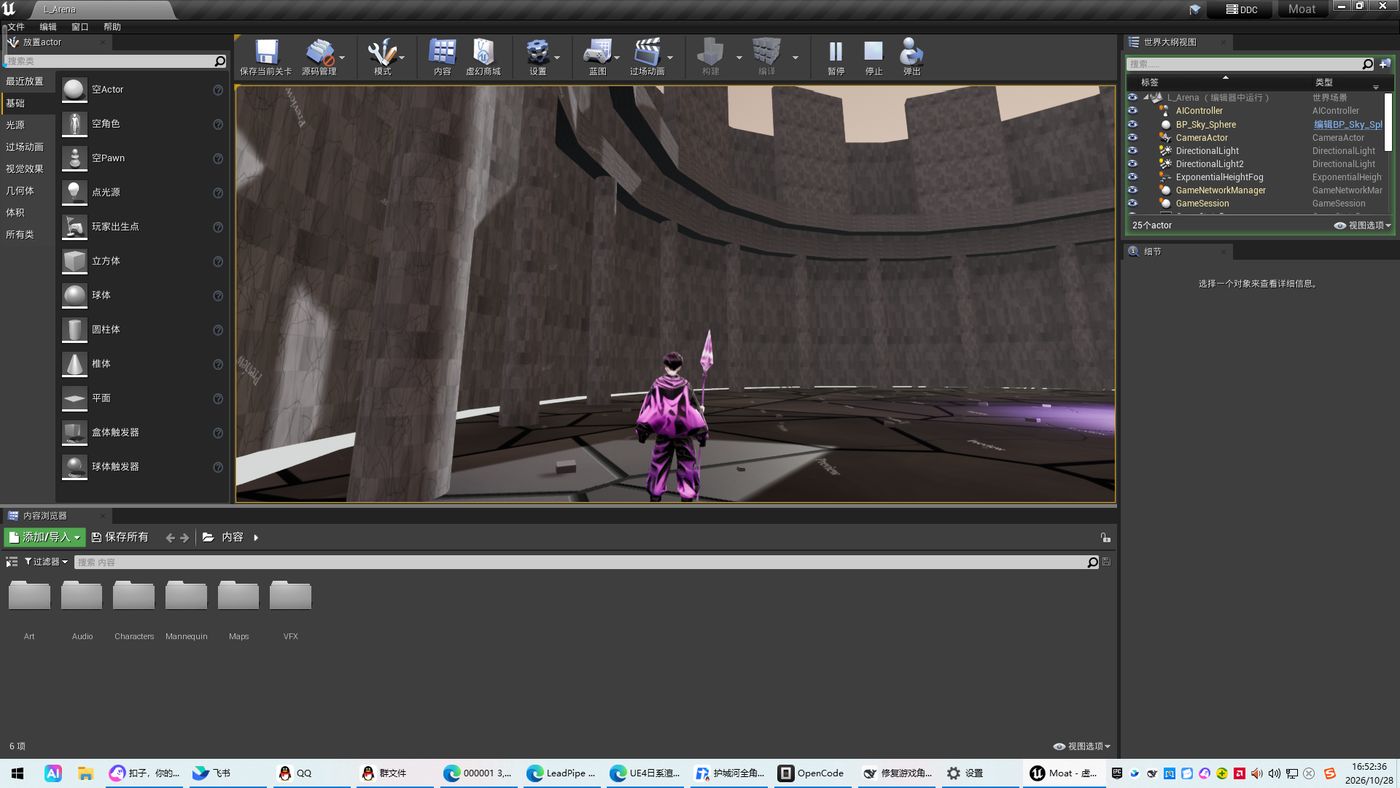Toggle visibility eye for AIController

click(x=1132, y=111)
